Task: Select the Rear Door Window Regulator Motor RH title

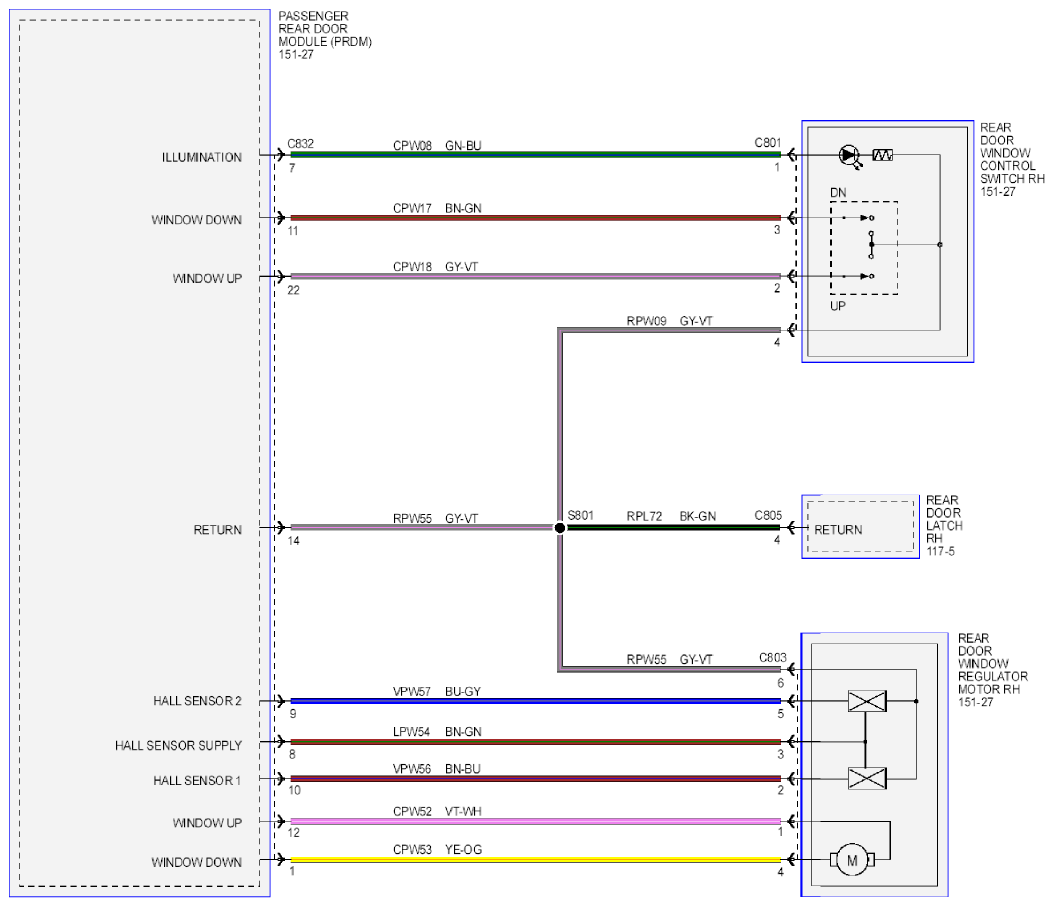Action: (x=993, y=664)
